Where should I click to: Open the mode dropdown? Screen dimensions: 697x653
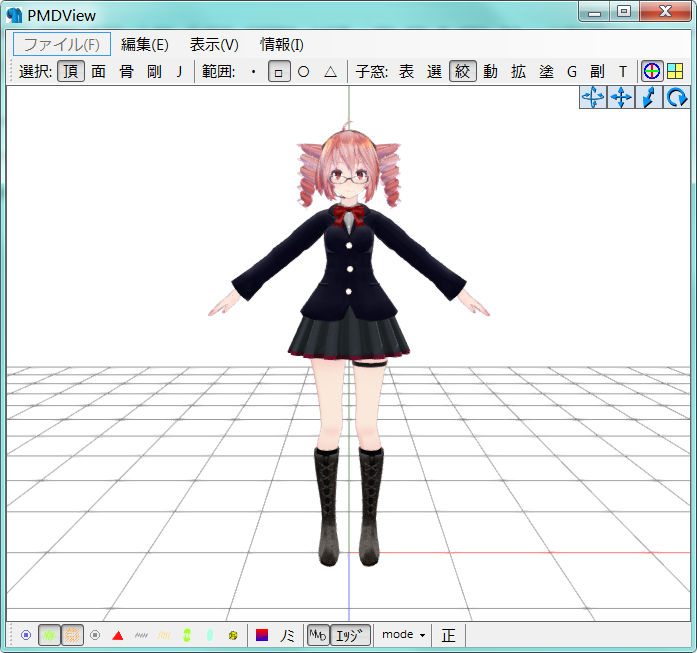[x=404, y=635]
